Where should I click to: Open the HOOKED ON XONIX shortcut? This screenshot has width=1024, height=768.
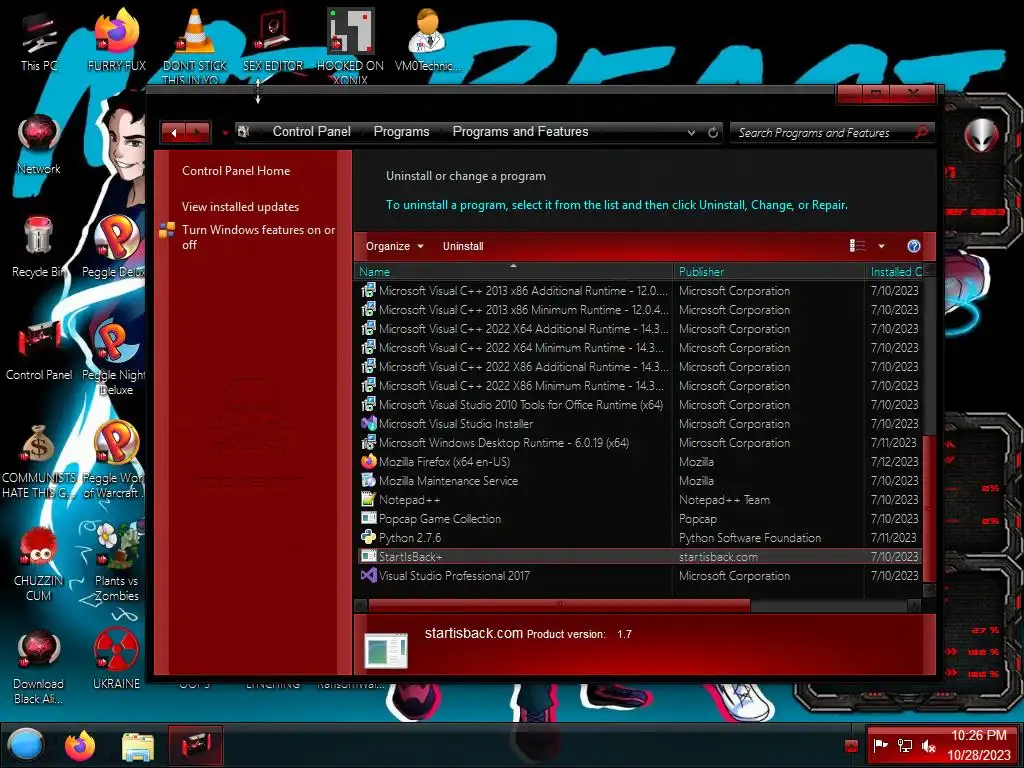[x=350, y=46]
